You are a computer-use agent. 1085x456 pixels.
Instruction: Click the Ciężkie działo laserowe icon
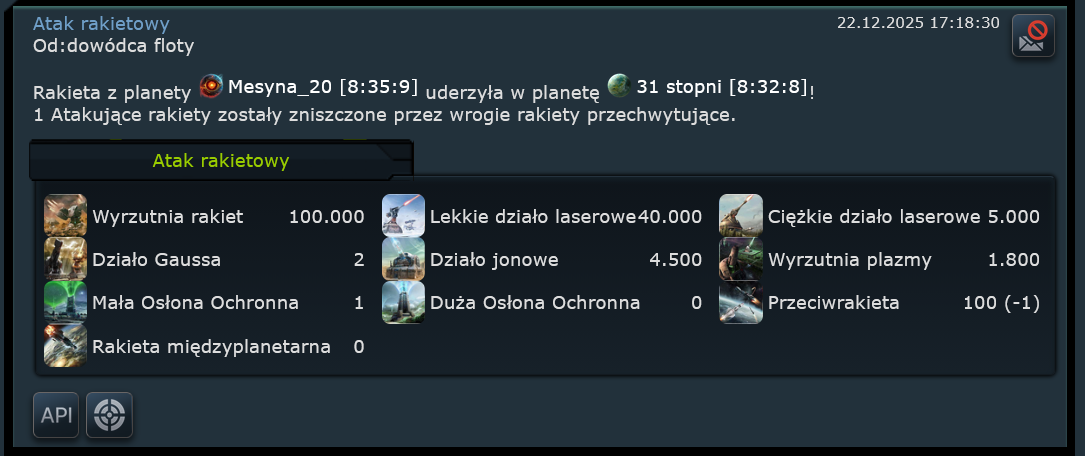(741, 216)
